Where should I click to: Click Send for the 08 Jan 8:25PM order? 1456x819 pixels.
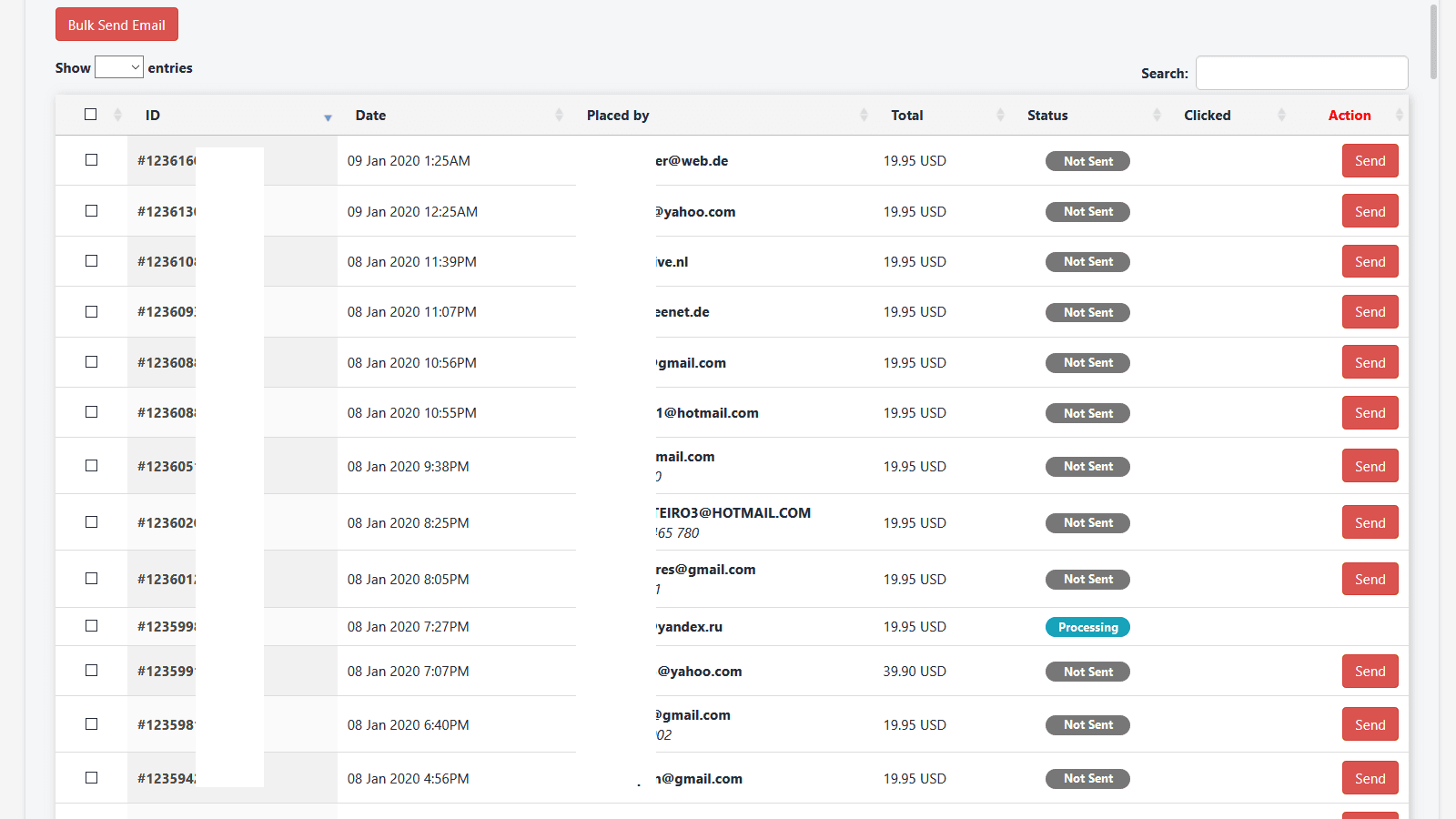[x=1370, y=521]
